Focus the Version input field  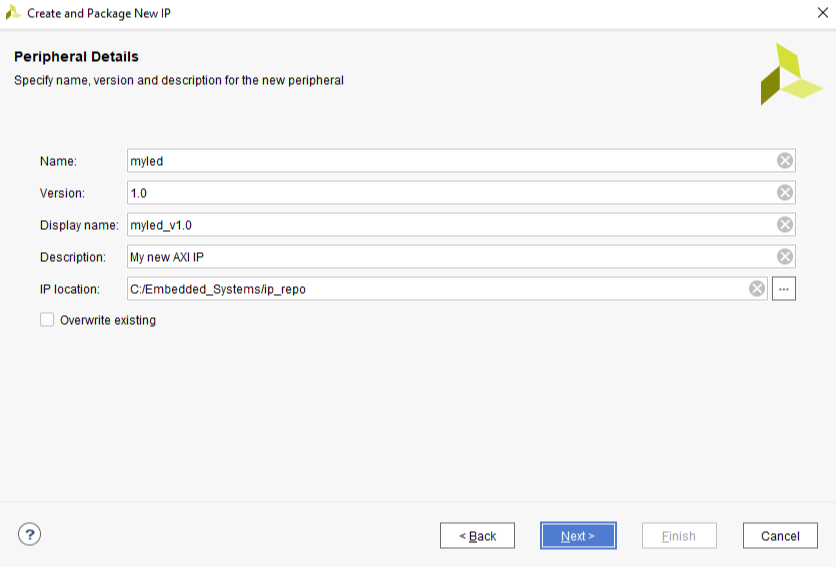pyautogui.click(x=450, y=193)
